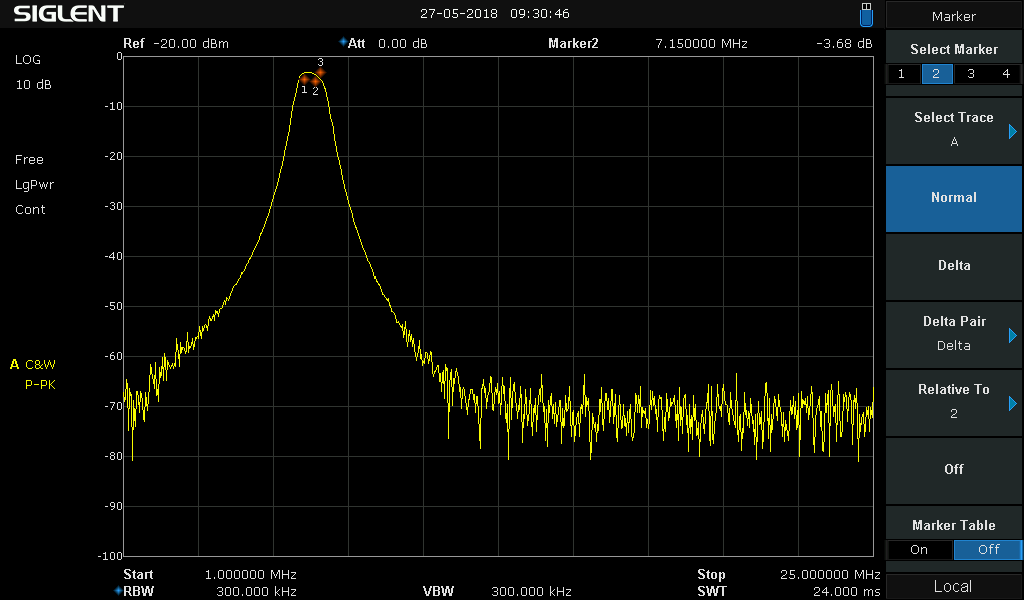The height and width of the screenshot is (600, 1024).
Task: Click marker 1 diamond on the trace
Action: tap(304, 80)
